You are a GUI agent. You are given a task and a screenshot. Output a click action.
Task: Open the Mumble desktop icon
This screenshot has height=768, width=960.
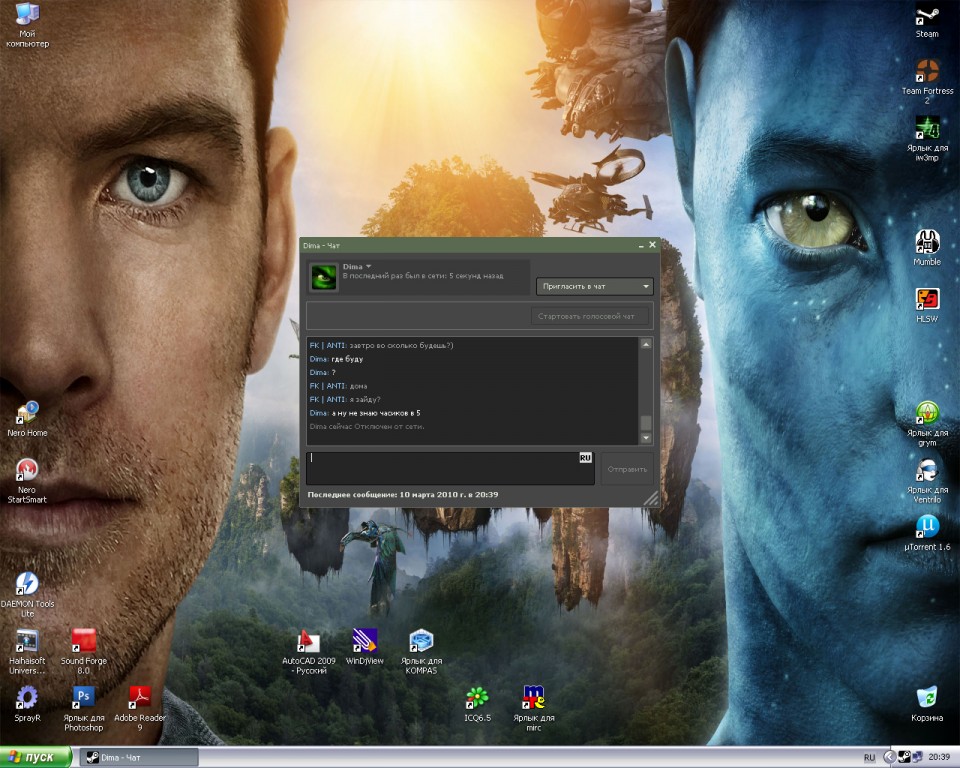[927, 247]
